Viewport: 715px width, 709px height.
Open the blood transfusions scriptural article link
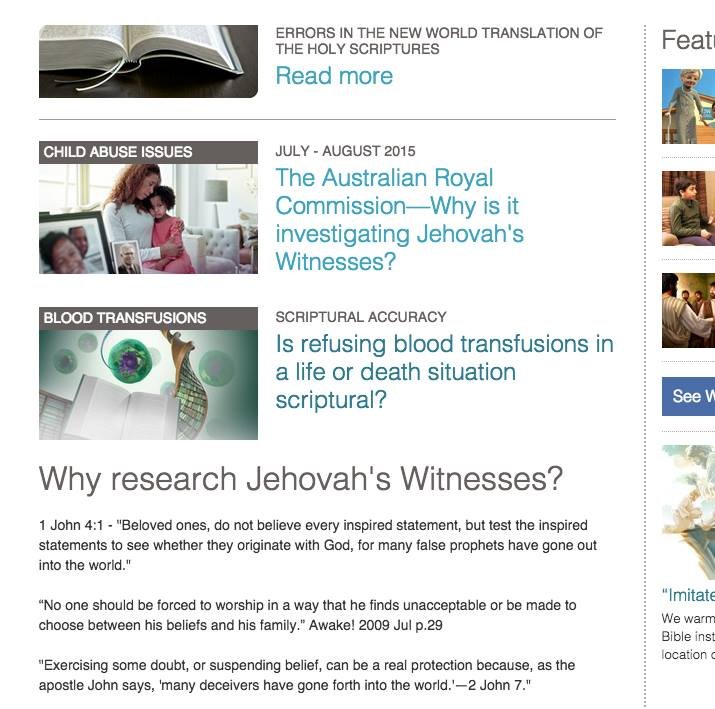pyautogui.click(x=445, y=372)
